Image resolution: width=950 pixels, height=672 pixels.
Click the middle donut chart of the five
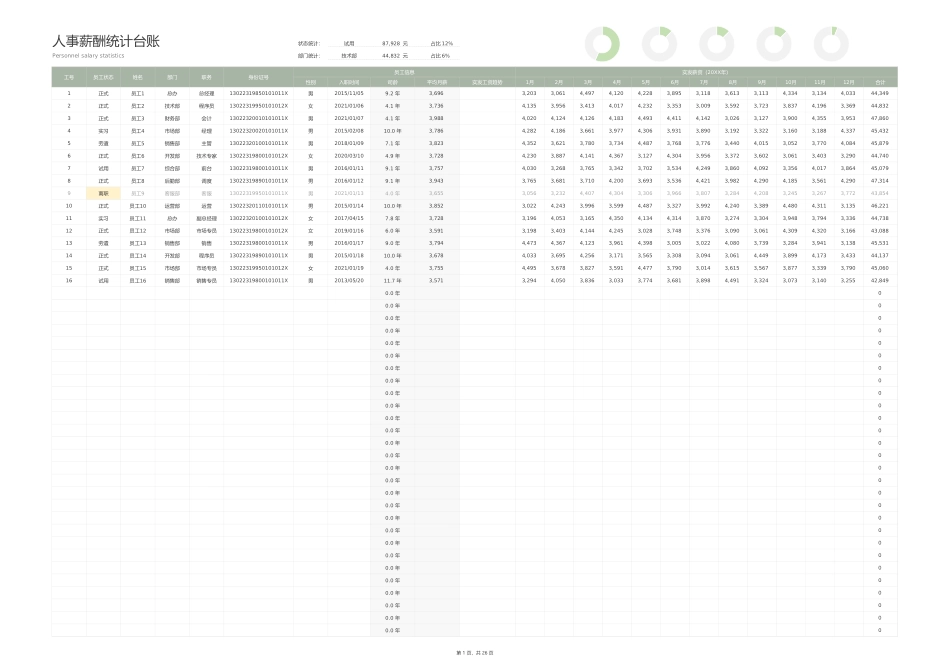pos(717,43)
